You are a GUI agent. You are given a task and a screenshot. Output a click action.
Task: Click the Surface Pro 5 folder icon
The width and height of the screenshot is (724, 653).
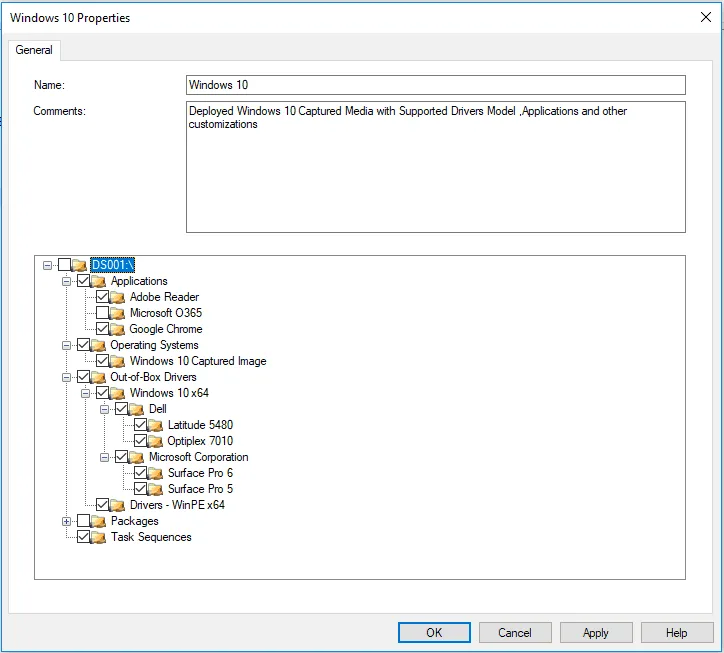[155, 489]
